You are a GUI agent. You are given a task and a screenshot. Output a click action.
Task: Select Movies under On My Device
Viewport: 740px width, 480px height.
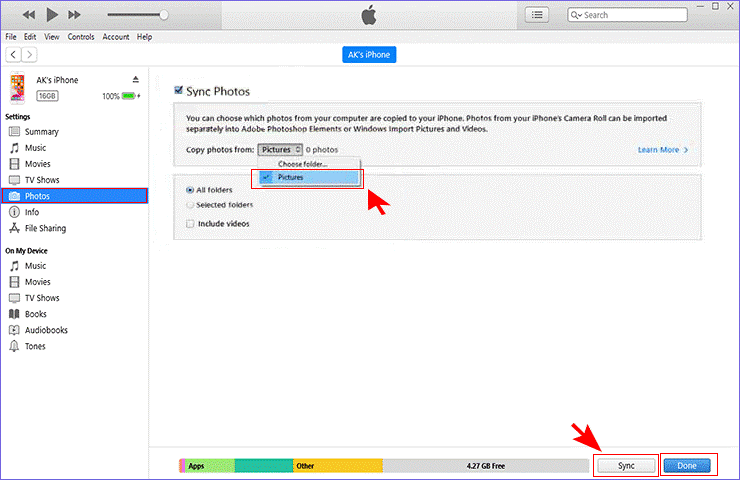pyautogui.click(x=75, y=282)
